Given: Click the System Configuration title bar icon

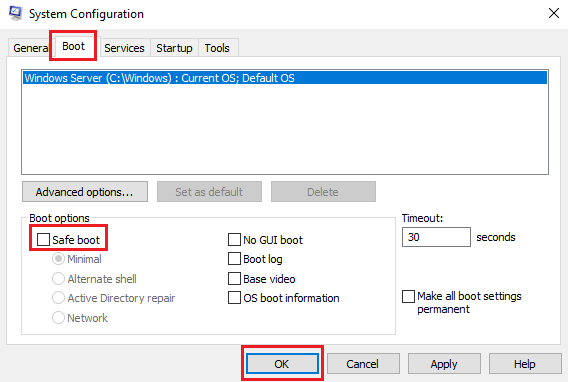Looking at the screenshot, I should (x=16, y=13).
